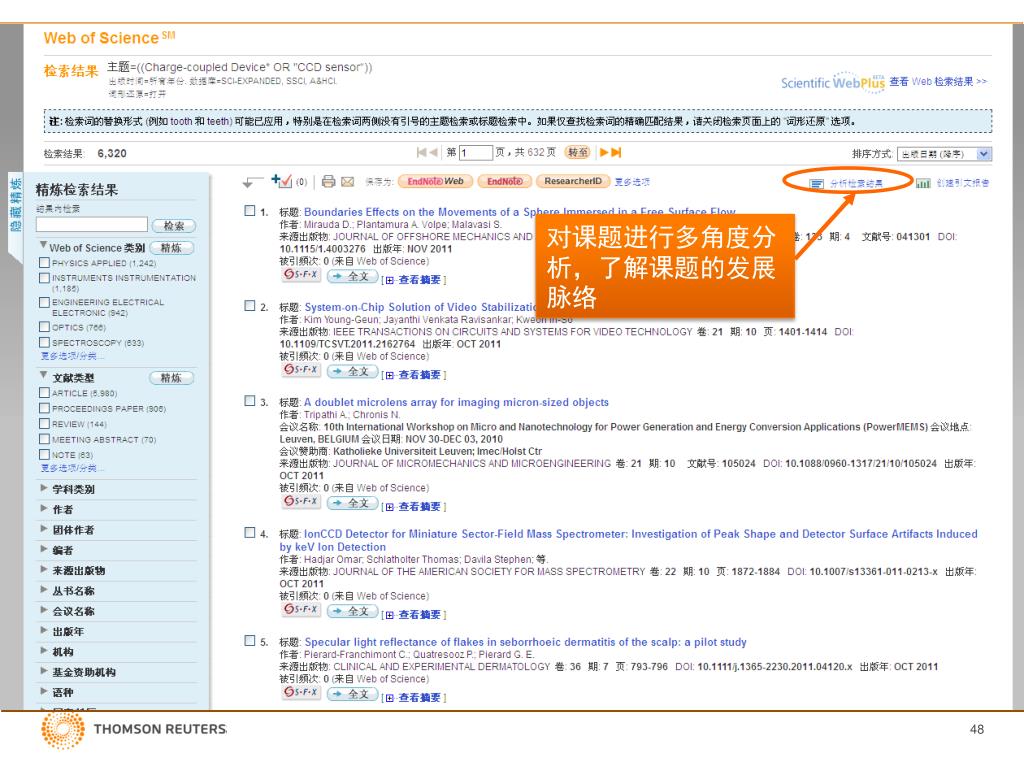The height and width of the screenshot is (768, 1024).
Task: Click S·F·X icon for result 2
Action: pos(301,370)
